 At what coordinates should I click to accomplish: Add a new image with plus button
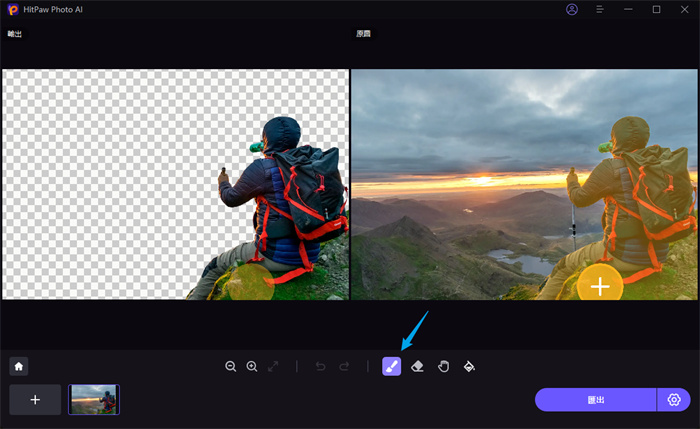(35, 400)
